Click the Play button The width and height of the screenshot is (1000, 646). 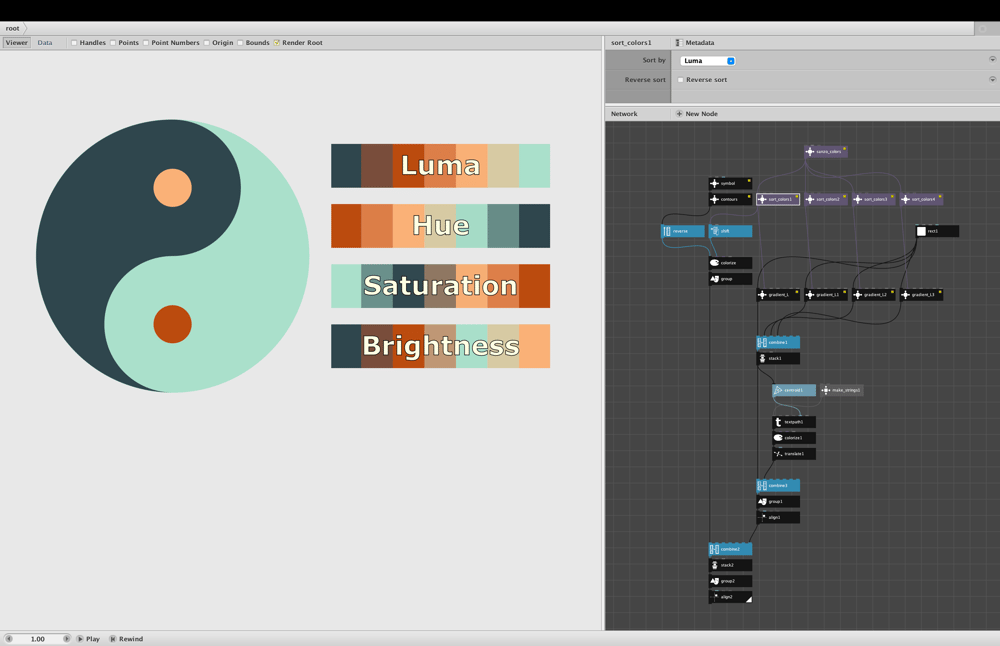point(89,638)
